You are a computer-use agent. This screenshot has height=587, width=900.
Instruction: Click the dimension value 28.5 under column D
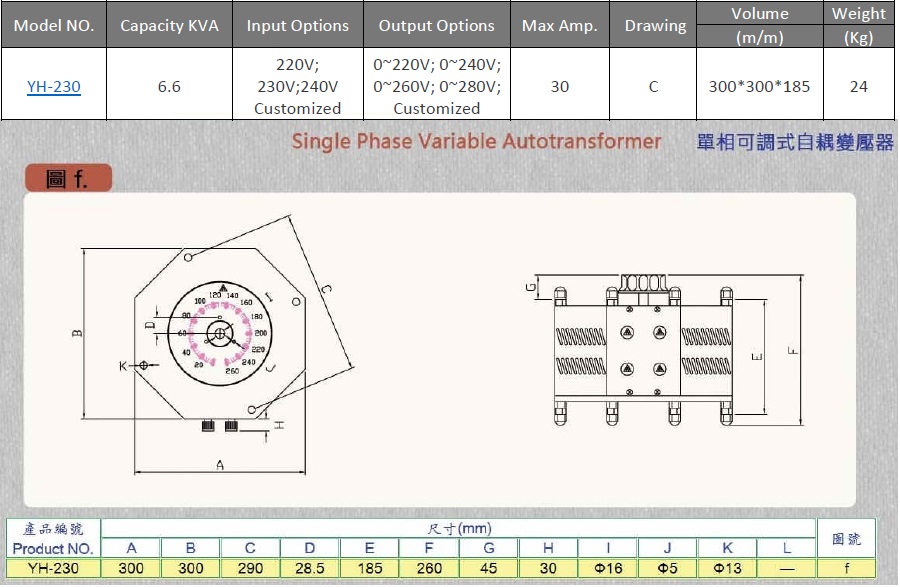(x=309, y=565)
